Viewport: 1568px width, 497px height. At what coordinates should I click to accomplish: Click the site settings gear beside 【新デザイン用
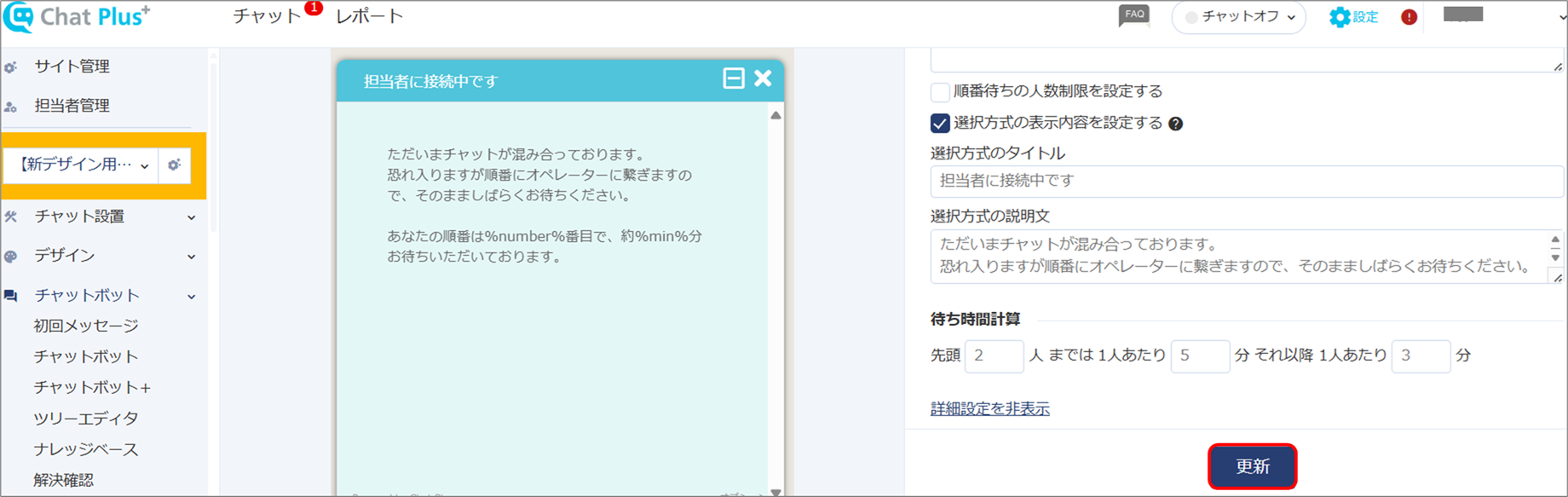[174, 165]
